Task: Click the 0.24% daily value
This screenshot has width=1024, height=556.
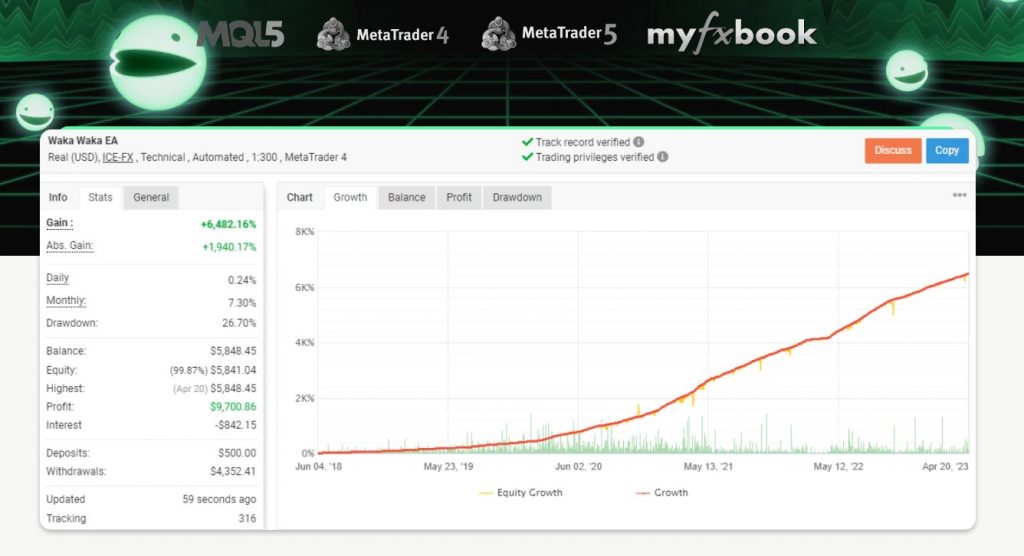Action: [x=242, y=280]
